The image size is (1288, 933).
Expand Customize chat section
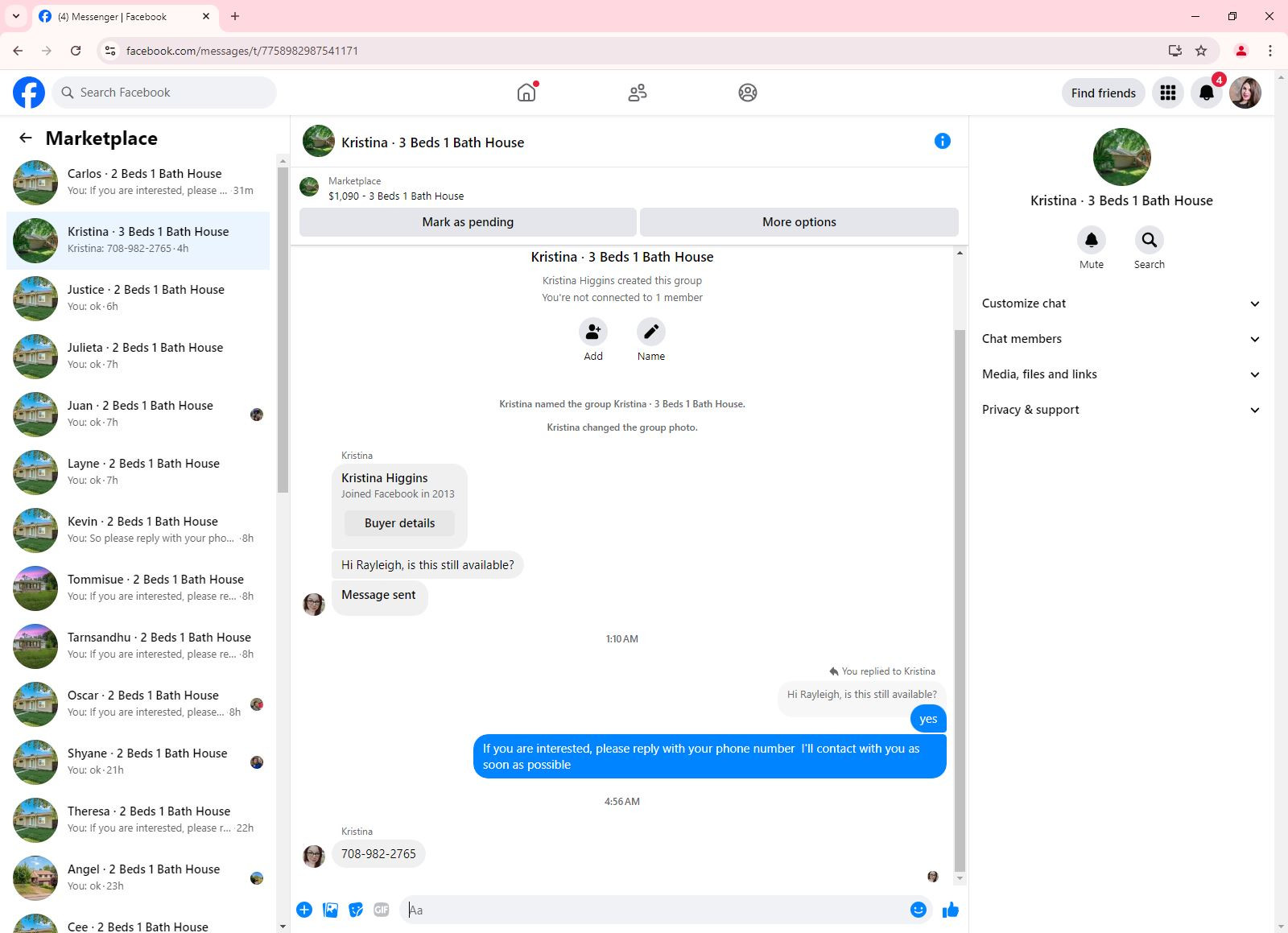[1121, 303]
